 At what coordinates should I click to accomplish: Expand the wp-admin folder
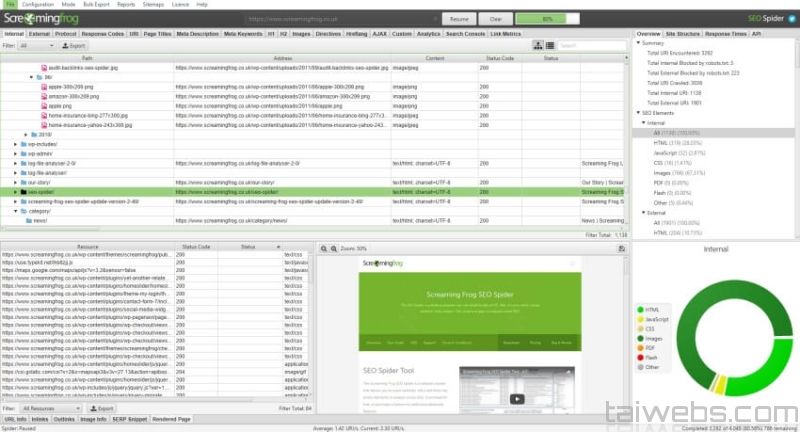click(x=15, y=154)
